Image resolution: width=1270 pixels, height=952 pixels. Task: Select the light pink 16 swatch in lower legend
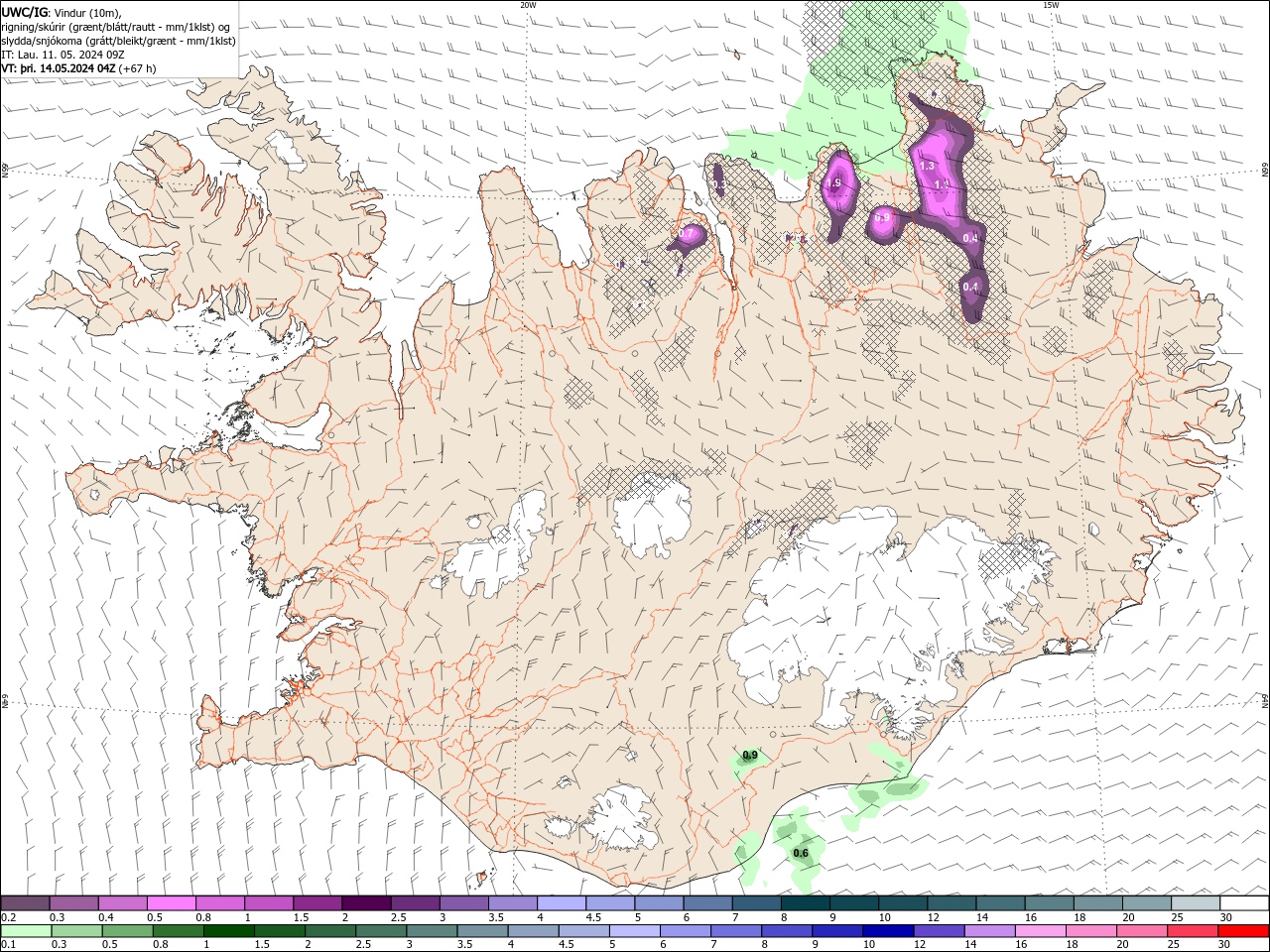point(1039,931)
